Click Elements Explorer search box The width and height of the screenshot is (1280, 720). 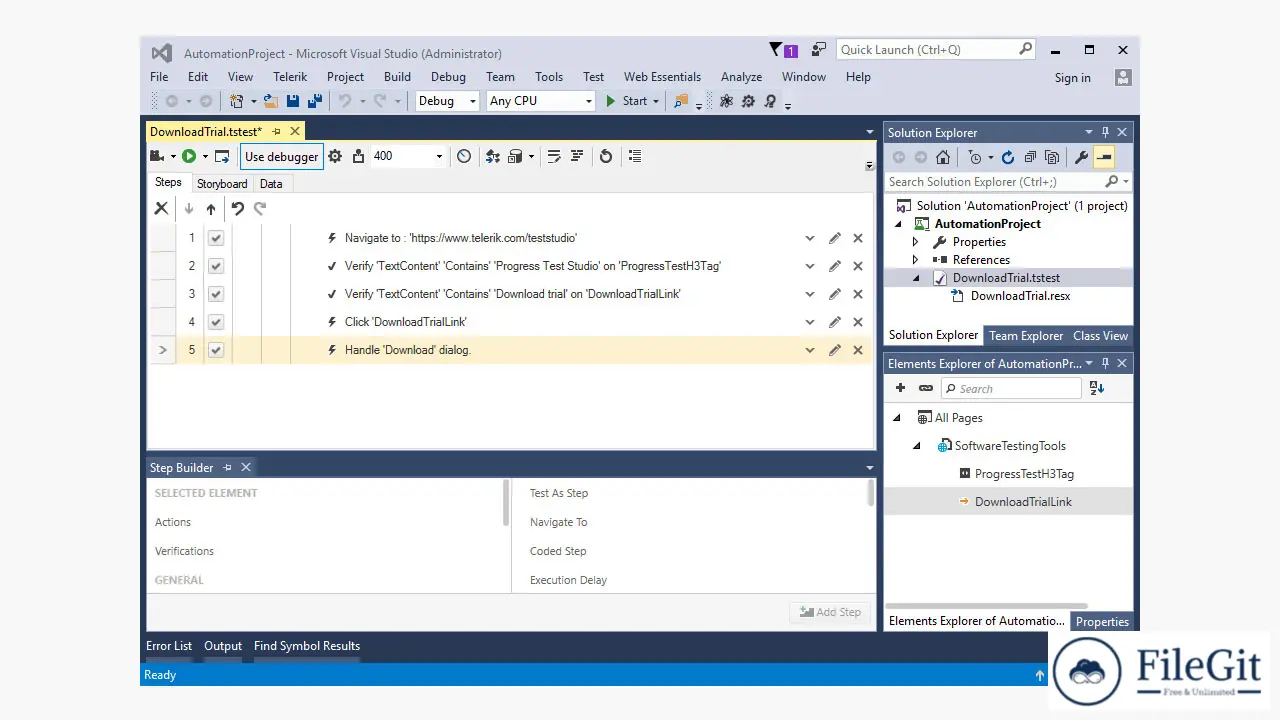1011,389
